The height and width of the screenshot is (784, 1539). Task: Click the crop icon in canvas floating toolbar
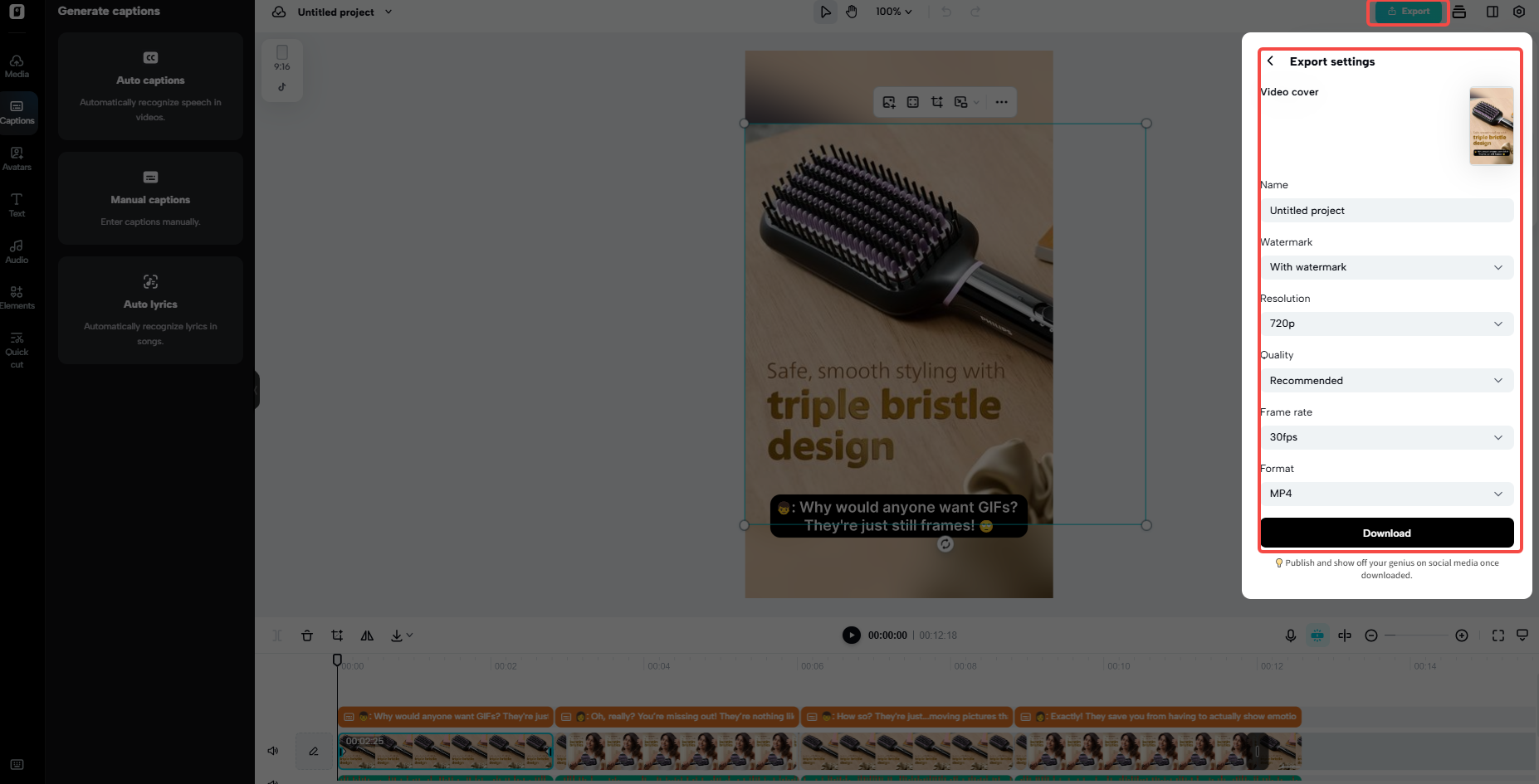click(937, 102)
